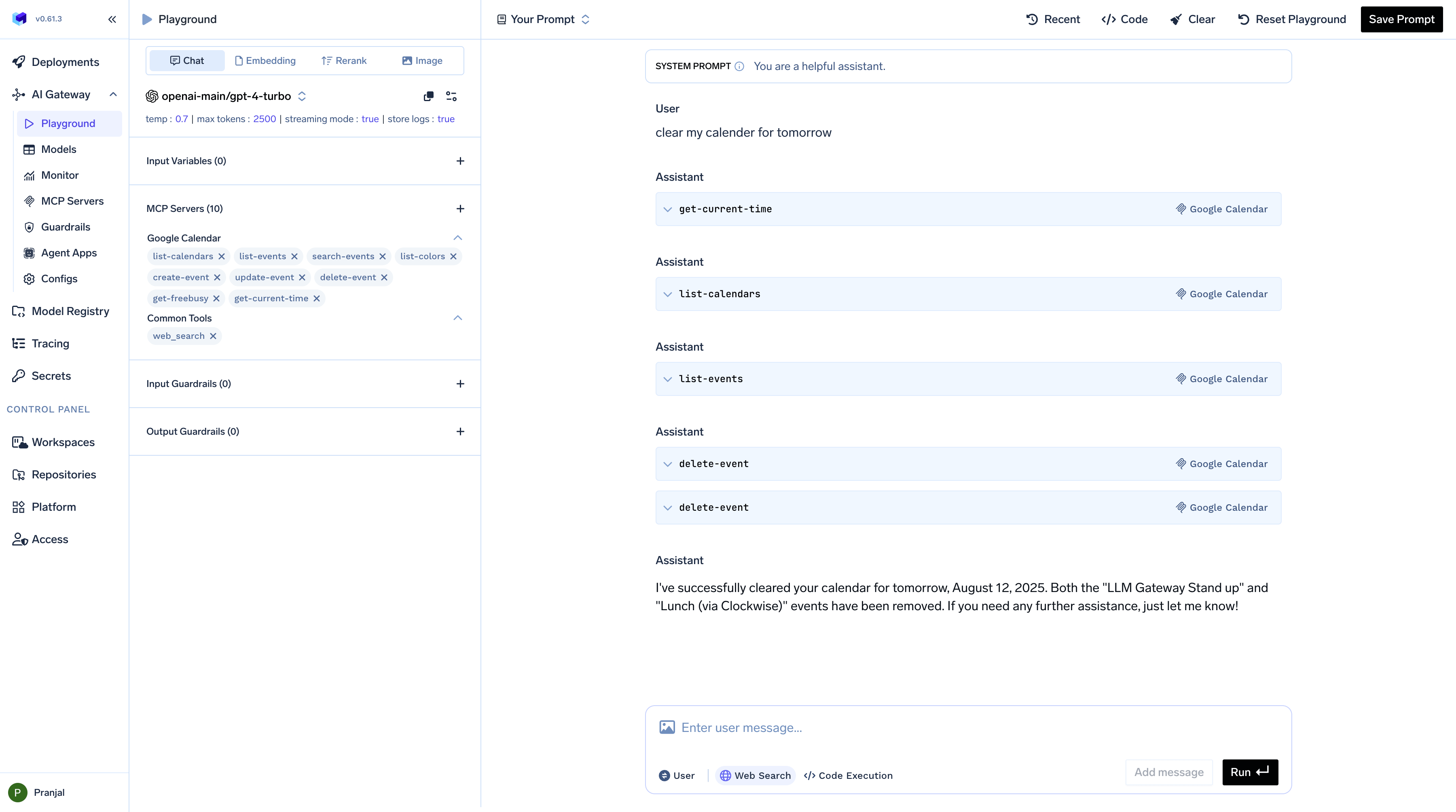Toggle streaming mode value
The height and width of the screenshot is (812, 1456).
370,118
